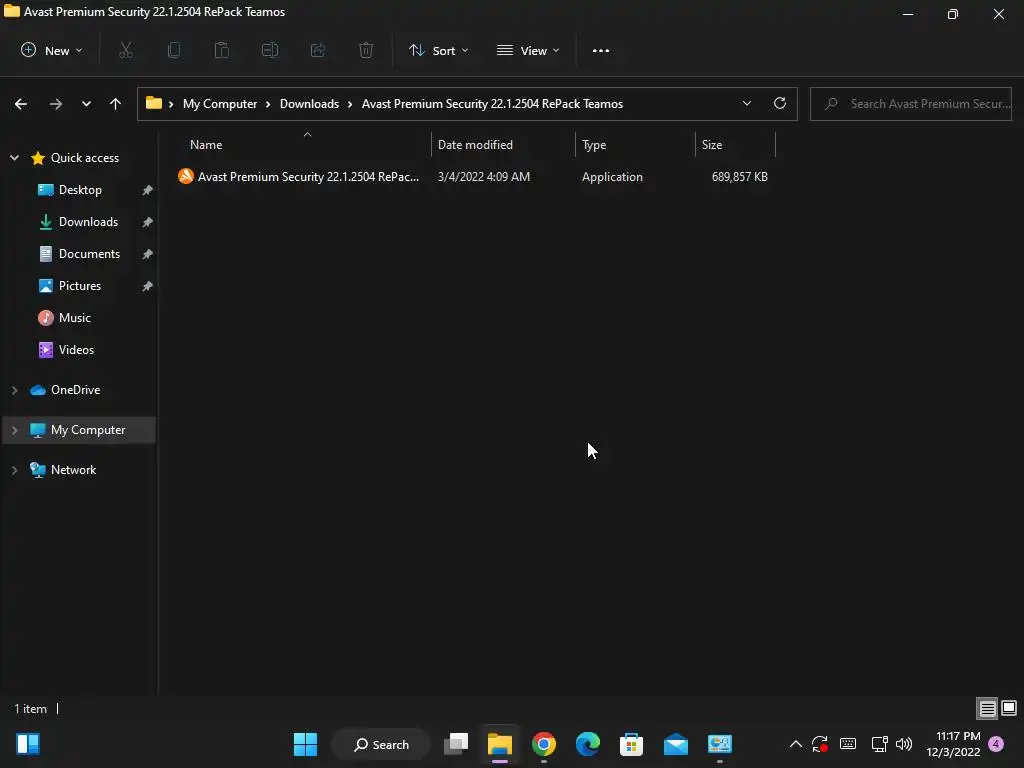Switch to details view icon in status bar

coord(987,709)
